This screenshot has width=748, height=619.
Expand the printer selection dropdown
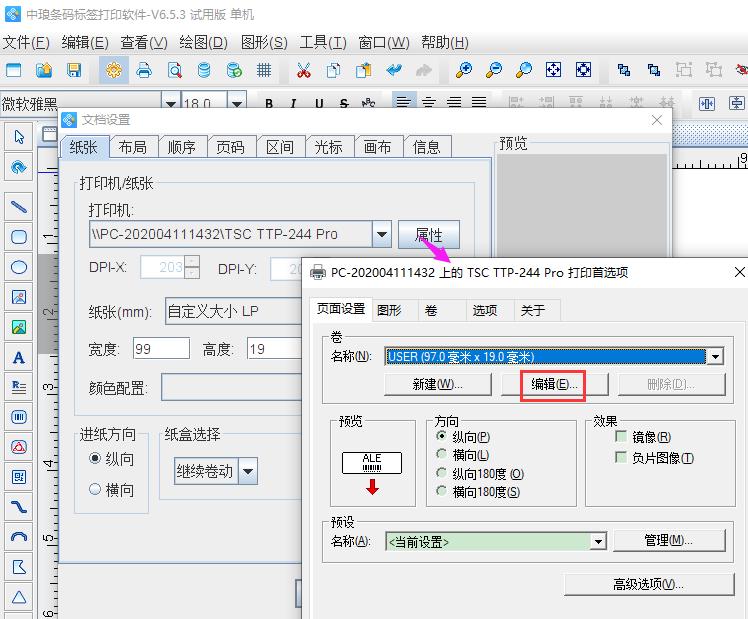(382, 234)
